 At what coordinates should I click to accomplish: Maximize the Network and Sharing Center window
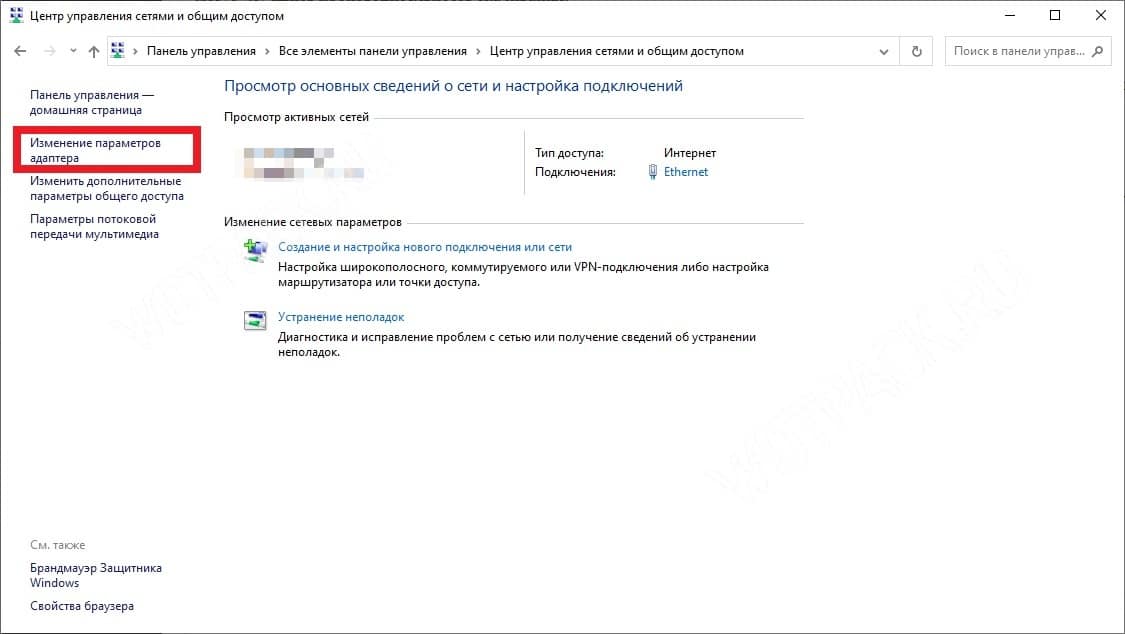(x=1055, y=16)
